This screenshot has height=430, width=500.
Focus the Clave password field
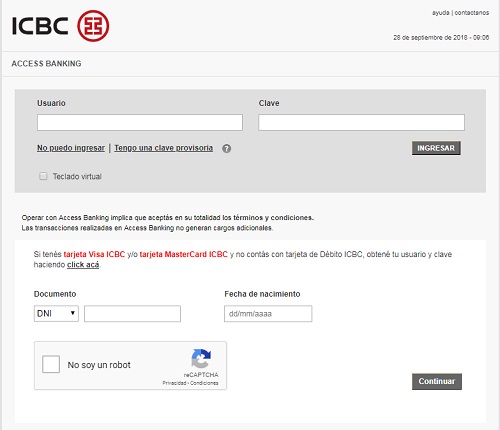(361, 122)
